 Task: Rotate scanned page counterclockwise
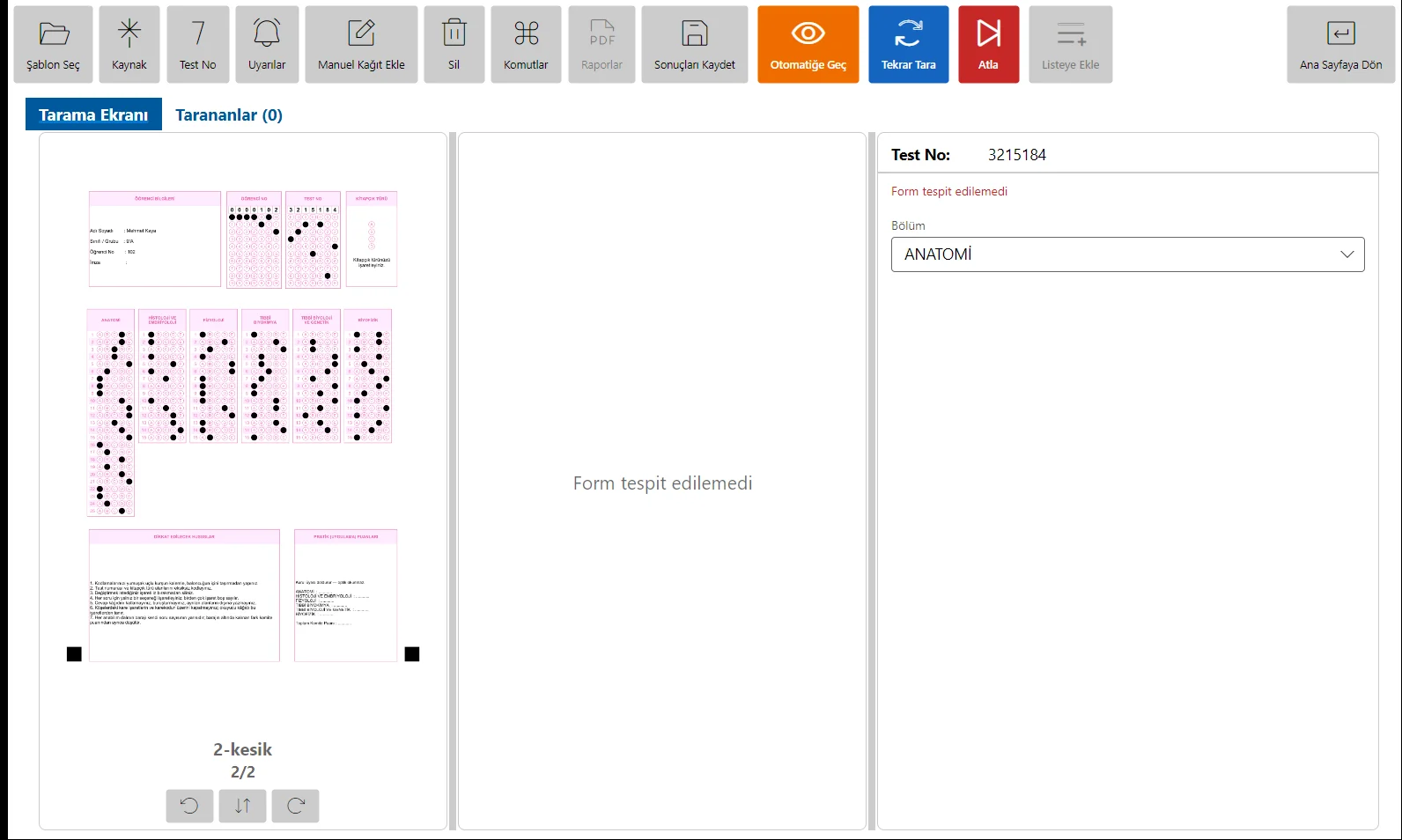tap(189, 806)
